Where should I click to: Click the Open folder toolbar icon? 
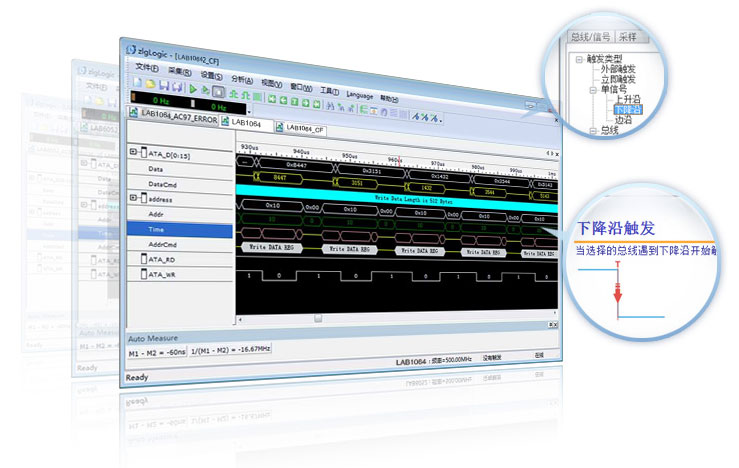[150, 84]
